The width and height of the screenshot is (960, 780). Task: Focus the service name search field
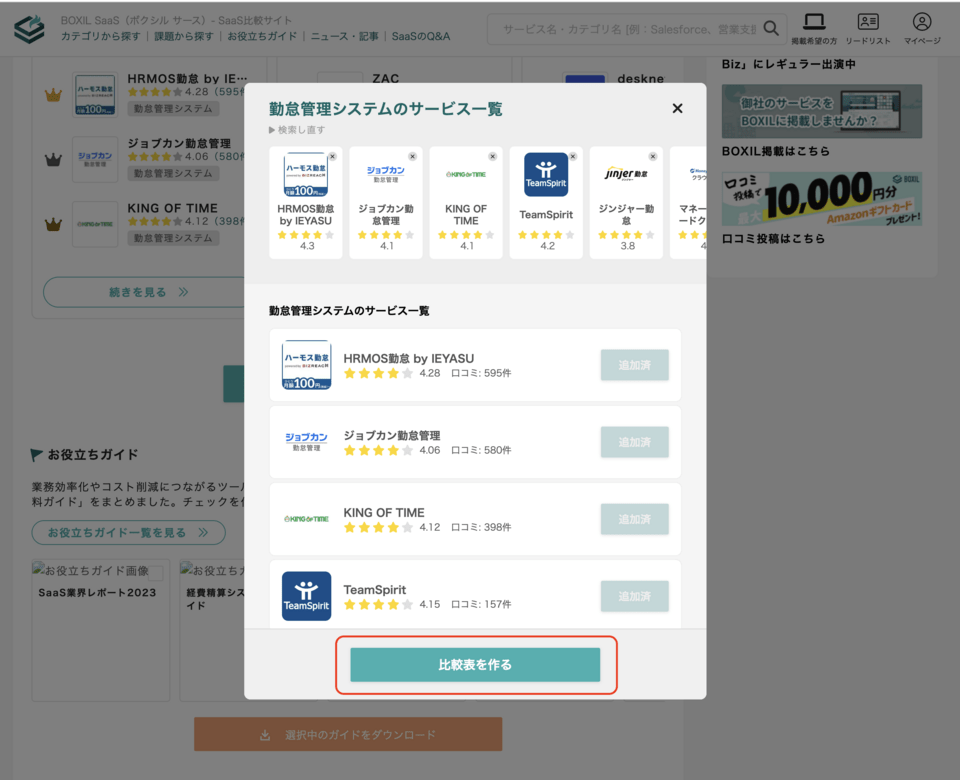630,29
